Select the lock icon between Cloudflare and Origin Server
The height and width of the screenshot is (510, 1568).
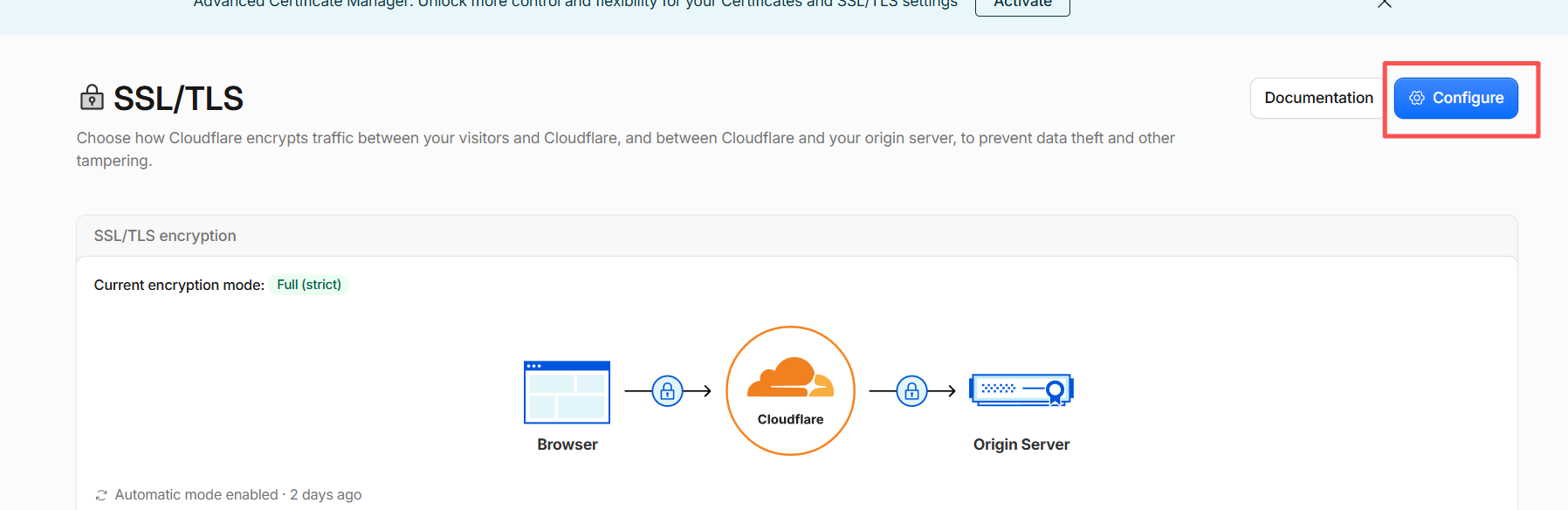click(x=911, y=390)
